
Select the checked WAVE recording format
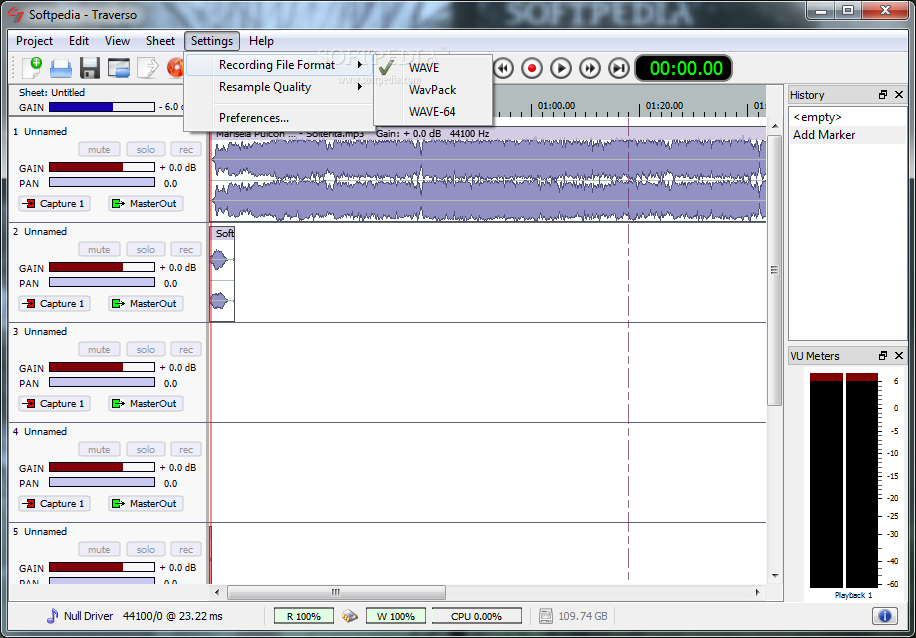[x=432, y=68]
